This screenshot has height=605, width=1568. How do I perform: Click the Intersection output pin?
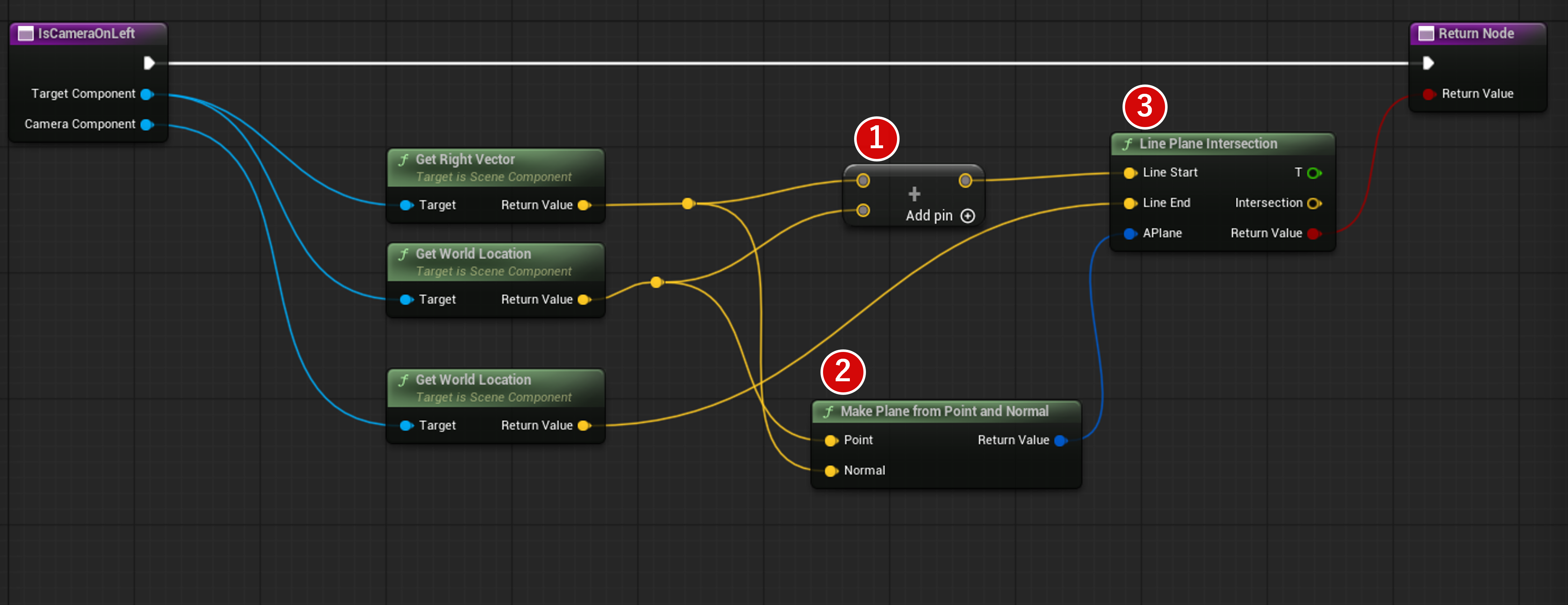[1314, 203]
